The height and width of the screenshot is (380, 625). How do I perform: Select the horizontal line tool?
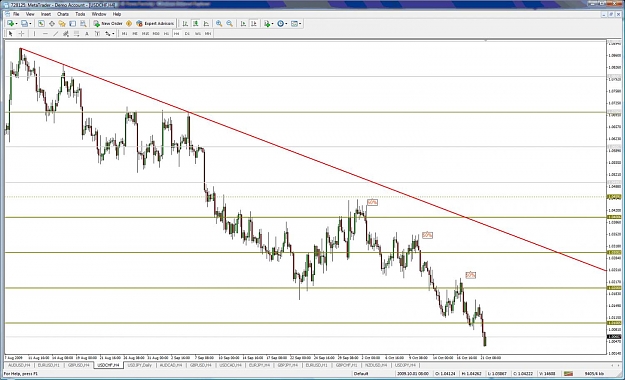pos(45,33)
